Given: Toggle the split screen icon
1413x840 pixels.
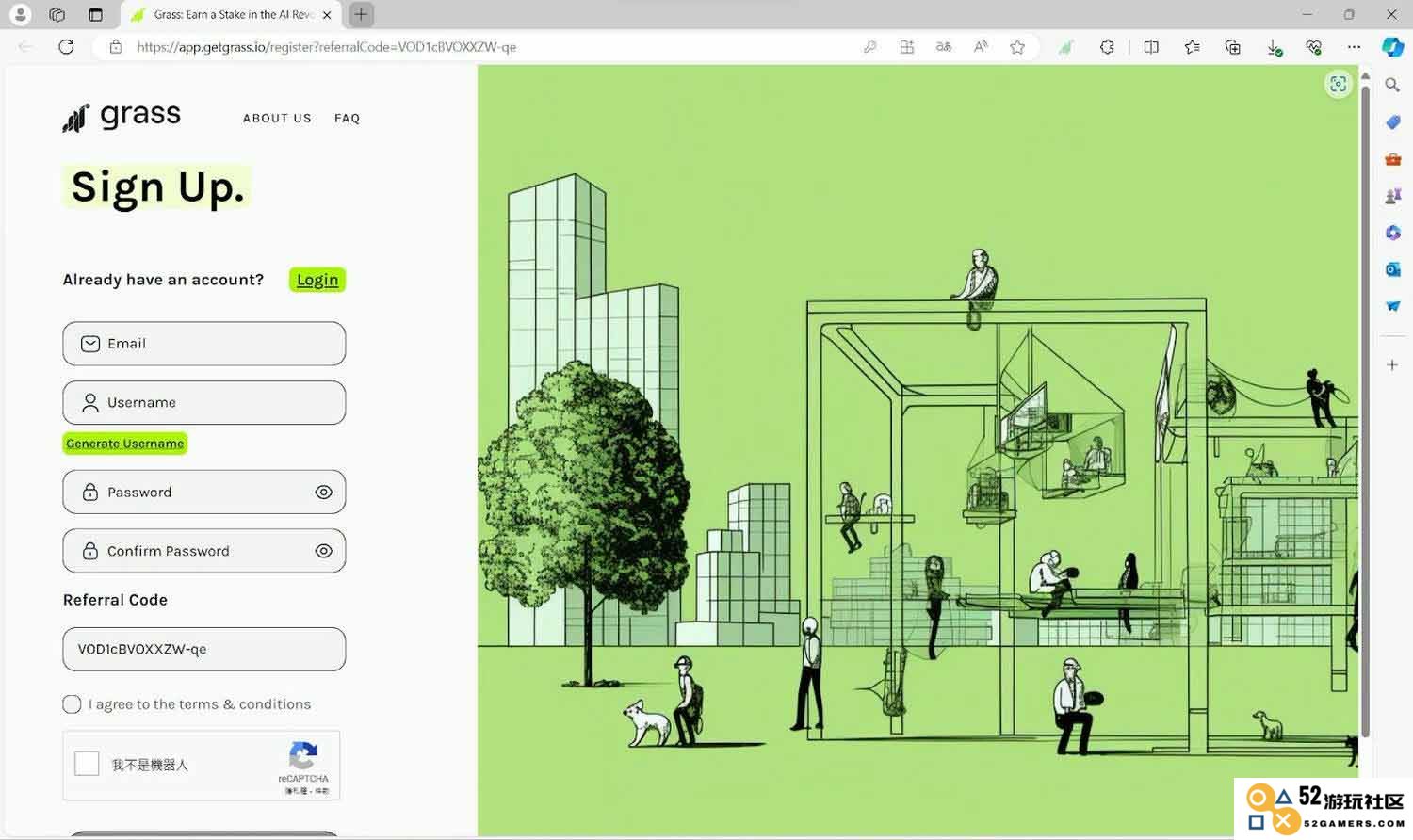Looking at the screenshot, I should point(1150,47).
